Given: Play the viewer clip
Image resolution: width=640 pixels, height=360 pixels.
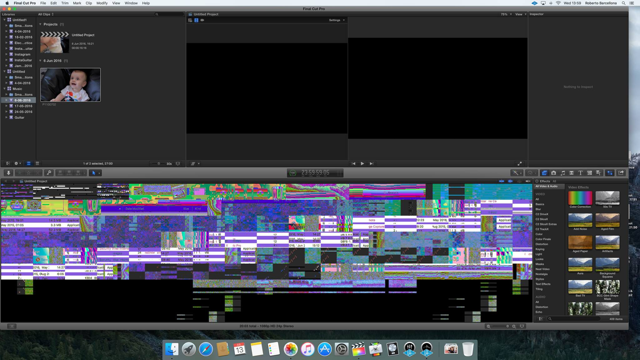Looking at the screenshot, I should (362, 164).
